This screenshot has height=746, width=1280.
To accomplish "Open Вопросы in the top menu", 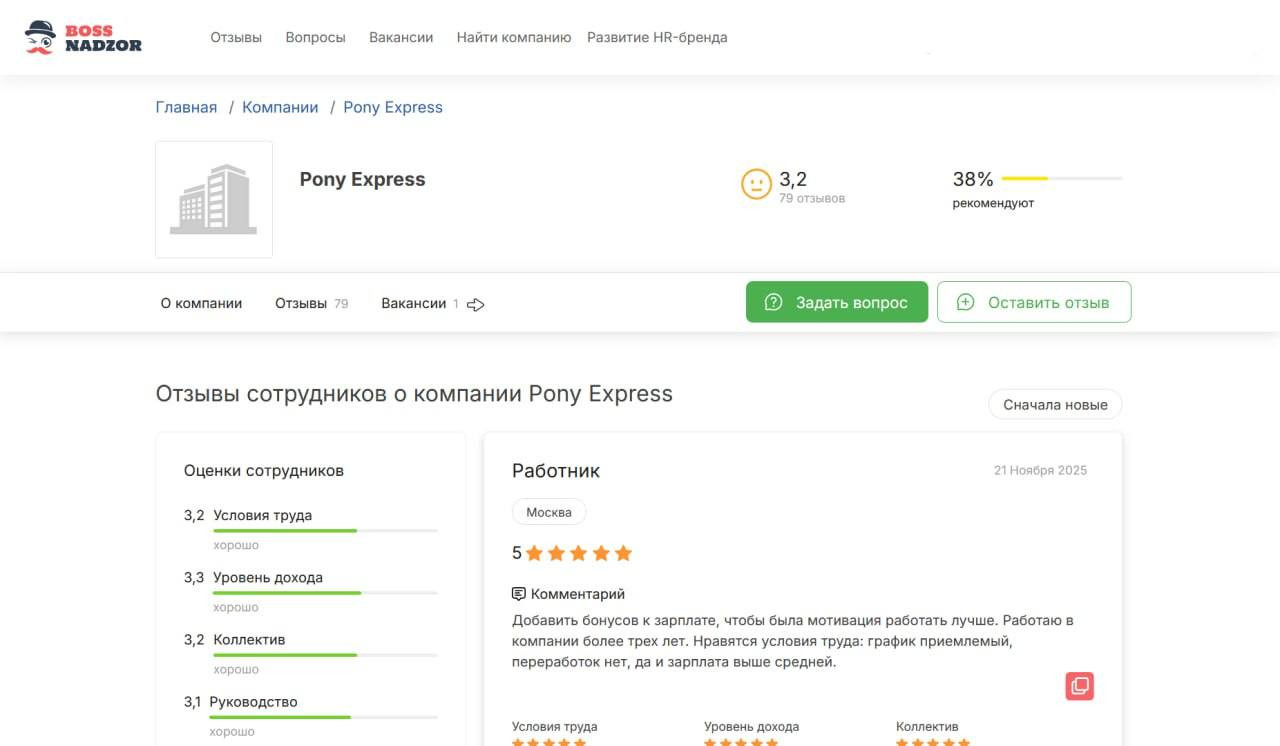I will click(315, 37).
